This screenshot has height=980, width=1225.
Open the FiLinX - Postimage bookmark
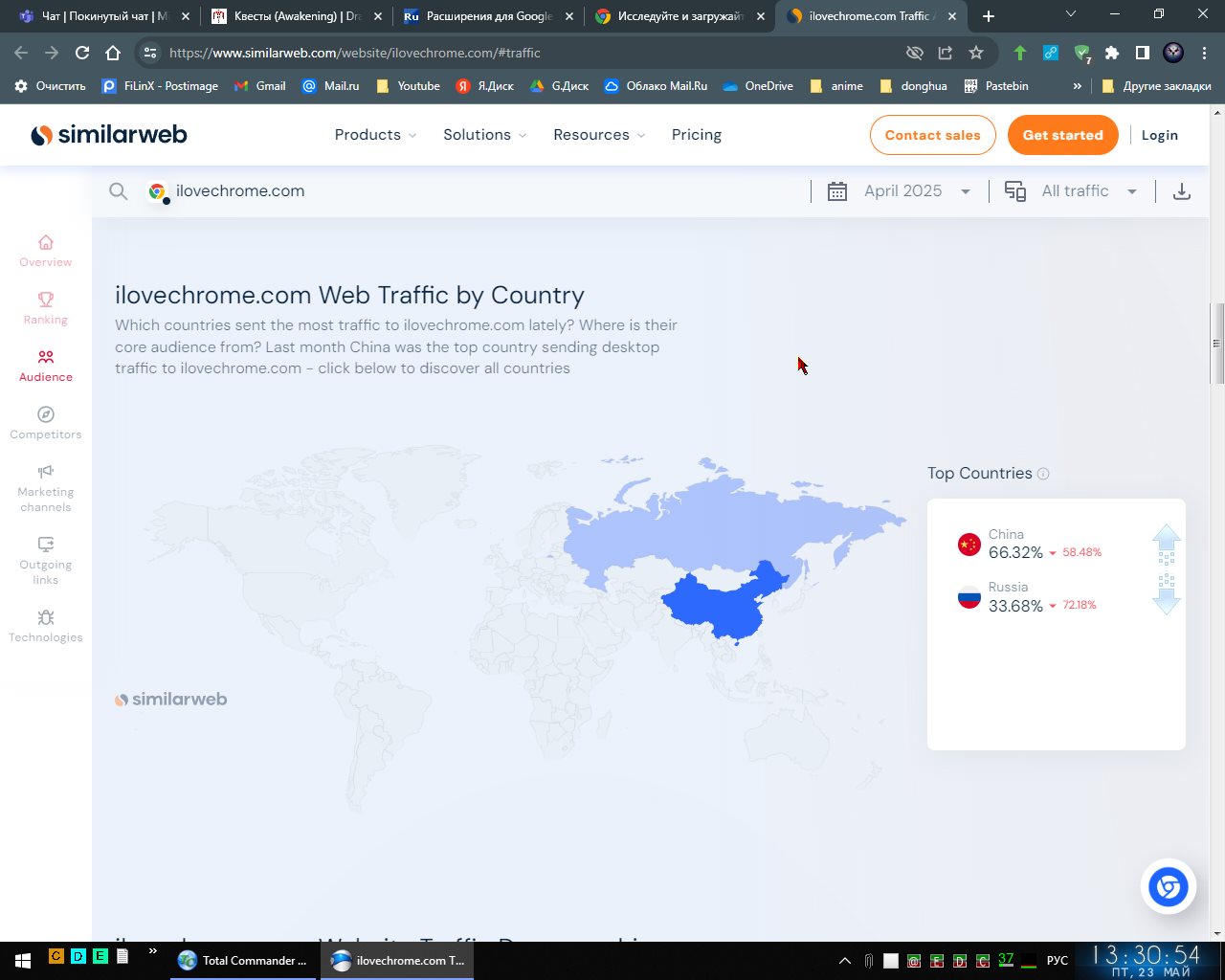tap(160, 86)
